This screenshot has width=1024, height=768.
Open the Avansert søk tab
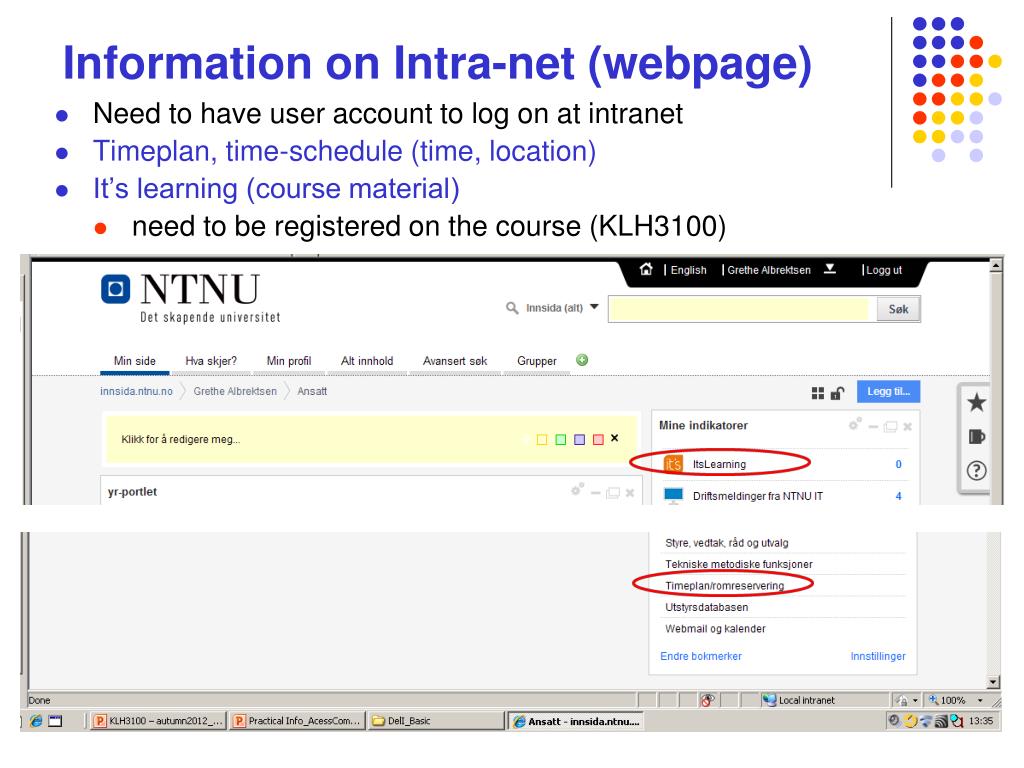[455, 361]
